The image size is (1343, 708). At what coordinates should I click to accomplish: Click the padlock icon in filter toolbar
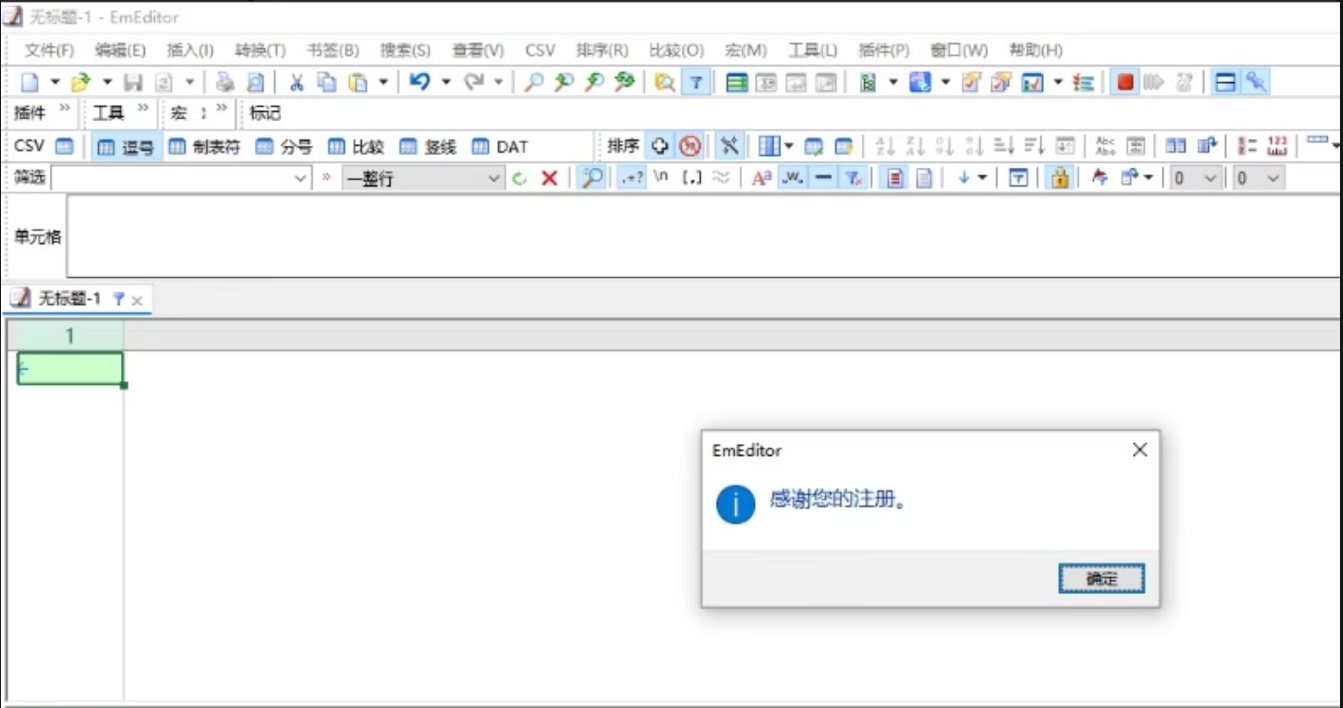click(x=1060, y=178)
